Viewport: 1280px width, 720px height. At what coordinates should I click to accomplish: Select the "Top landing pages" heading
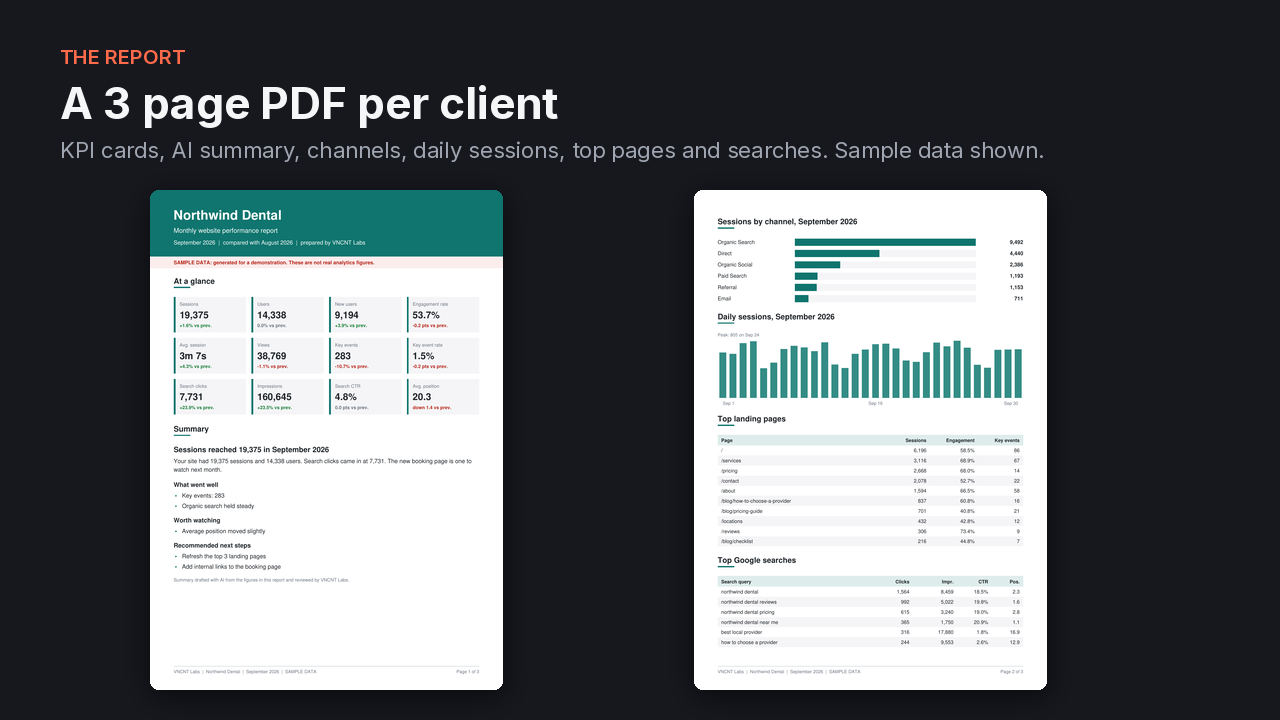(752, 419)
